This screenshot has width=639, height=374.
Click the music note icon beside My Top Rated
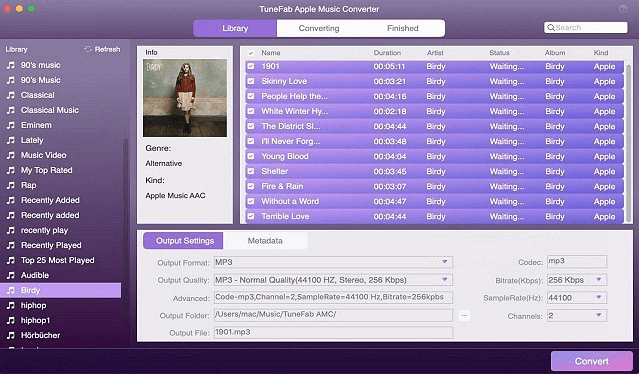pyautogui.click(x=11, y=170)
